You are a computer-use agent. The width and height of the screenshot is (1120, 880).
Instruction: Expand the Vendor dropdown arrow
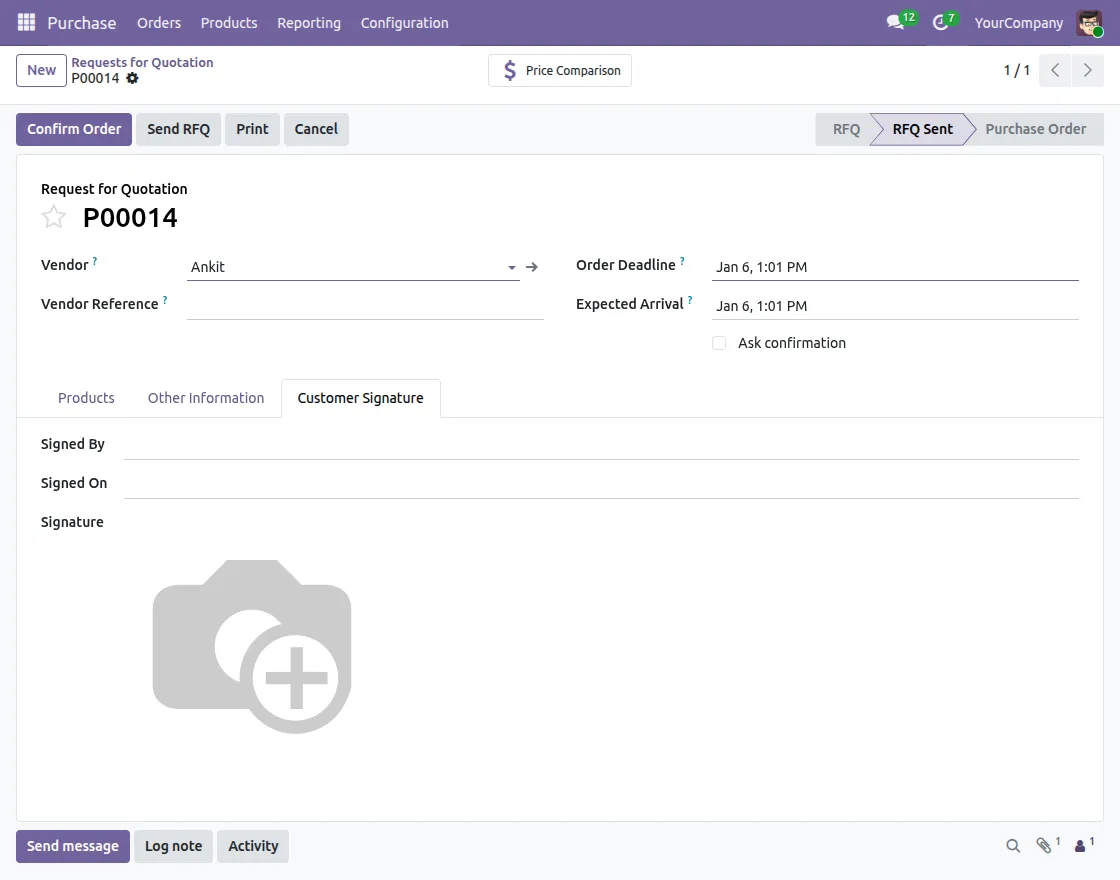point(511,267)
